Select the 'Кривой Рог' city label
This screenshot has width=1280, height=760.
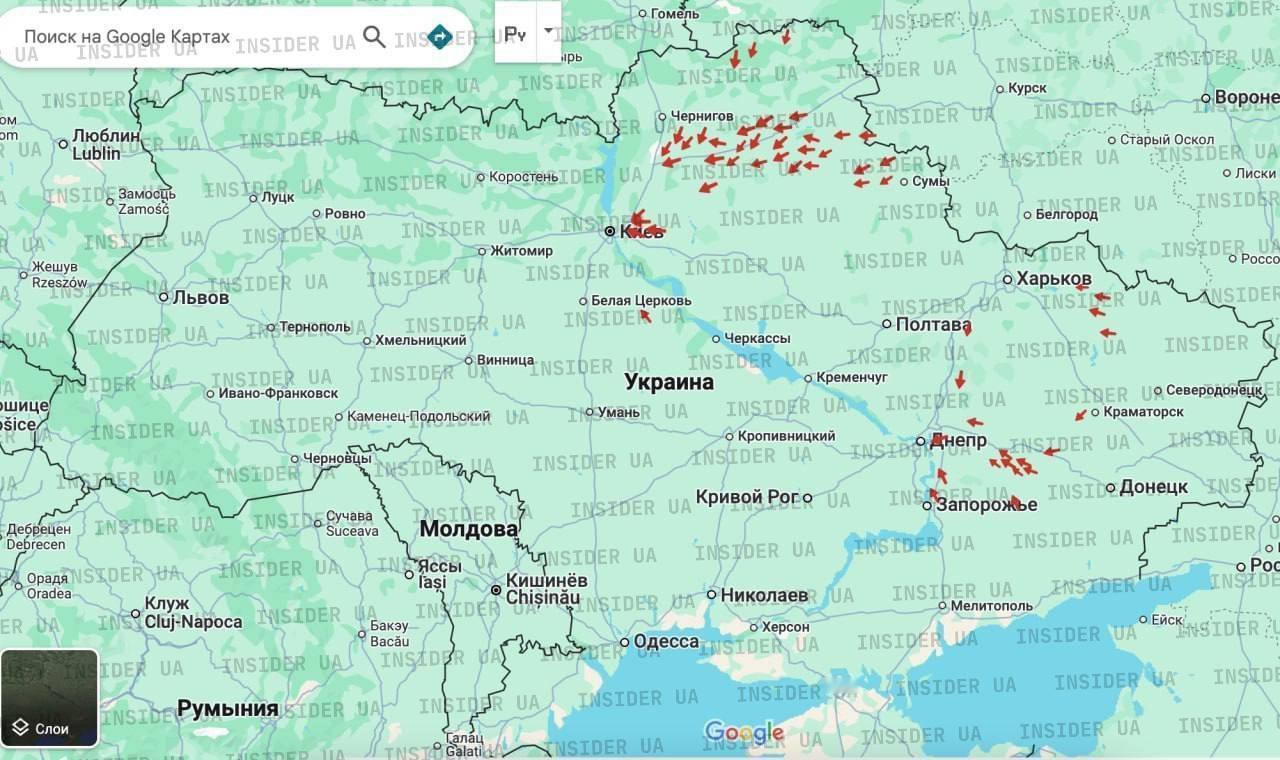coord(747,497)
